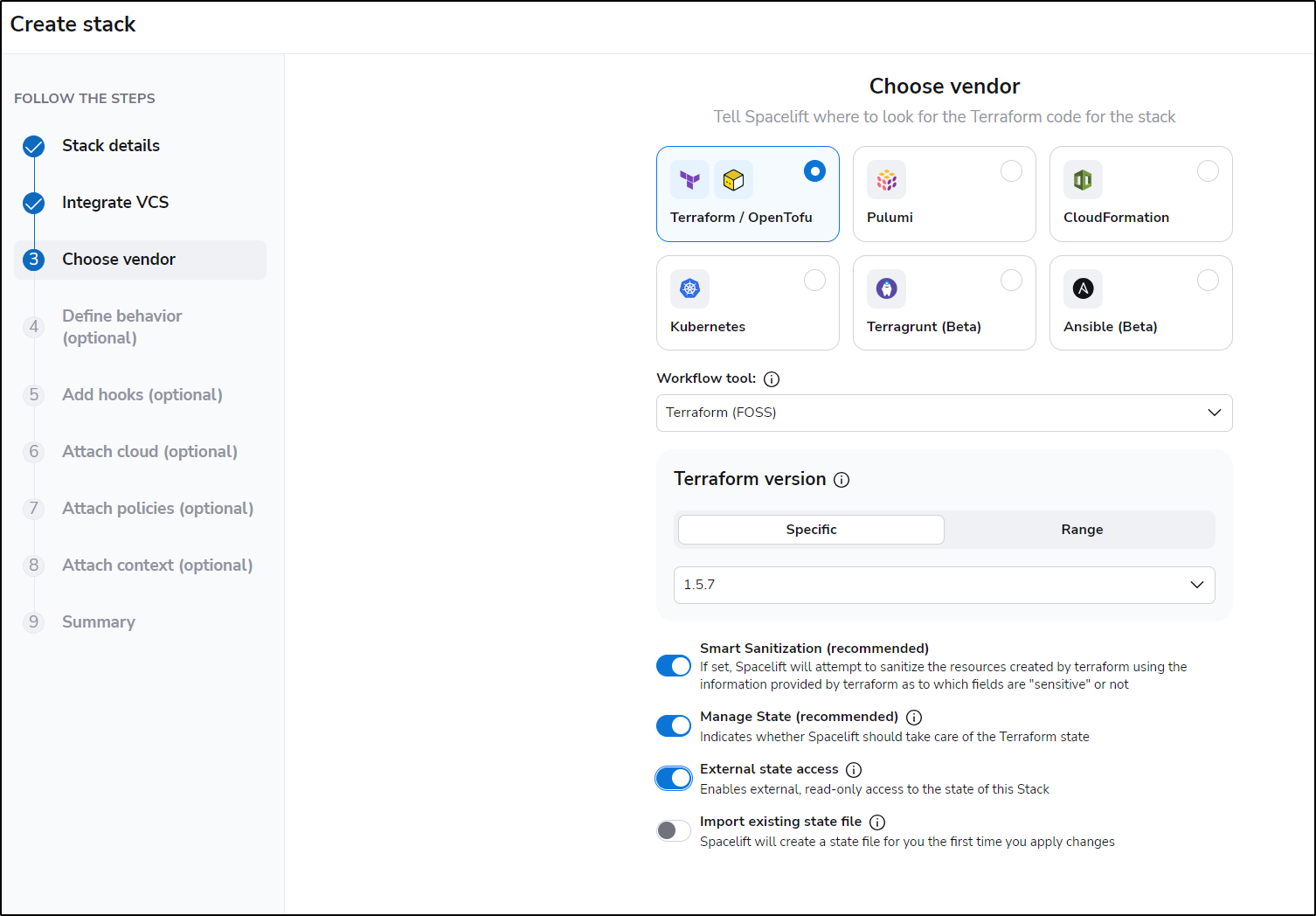The width and height of the screenshot is (1316, 916).
Task: Click the Manage State (recommended) label
Action: click(799, 717)
